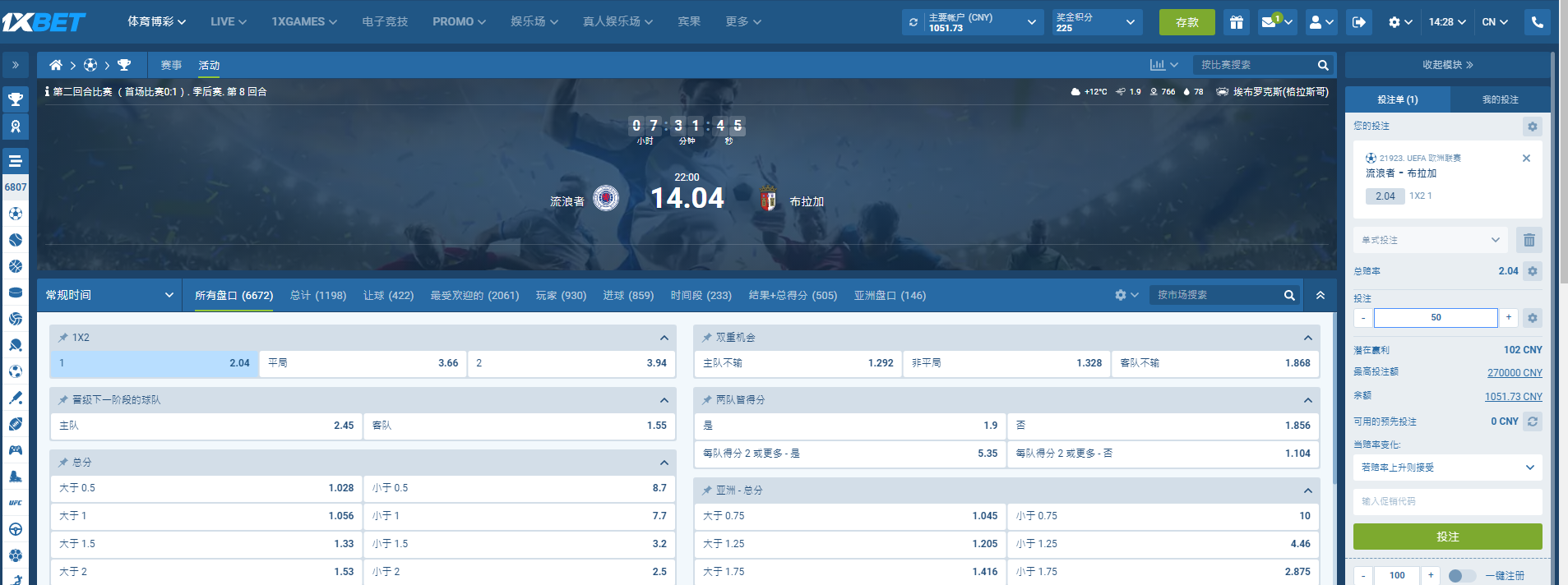Toggle the 一键注册 one-click switch
The width and height of the screenshot is (1568, 585).
tap(1461, 575)
